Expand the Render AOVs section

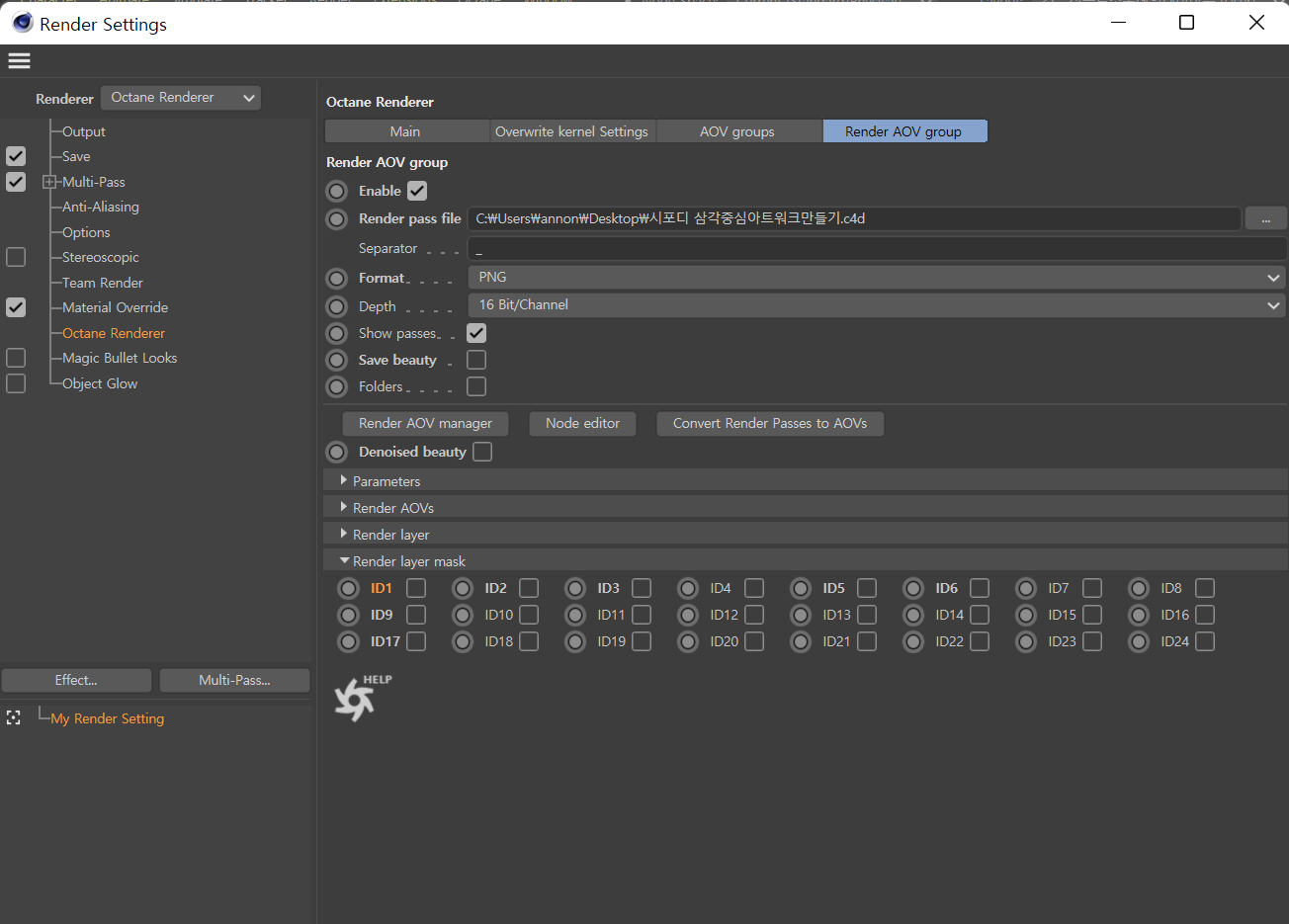[x=392, y=508]
